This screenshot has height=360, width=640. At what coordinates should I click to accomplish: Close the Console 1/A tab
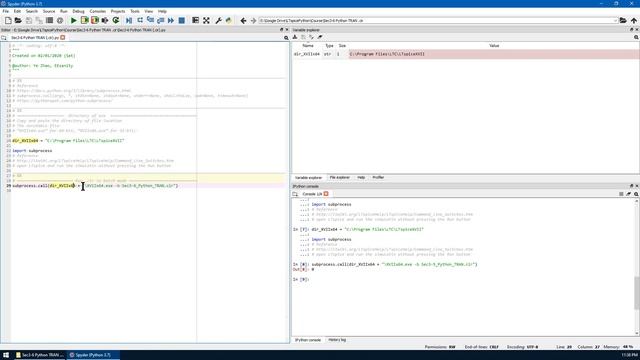click(x=326, y=194)
